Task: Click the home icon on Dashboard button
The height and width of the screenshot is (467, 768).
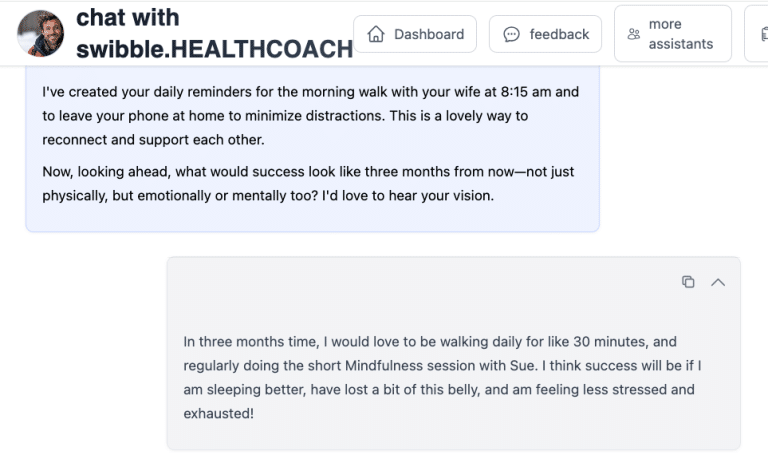Action: click(x=376, y=34)
